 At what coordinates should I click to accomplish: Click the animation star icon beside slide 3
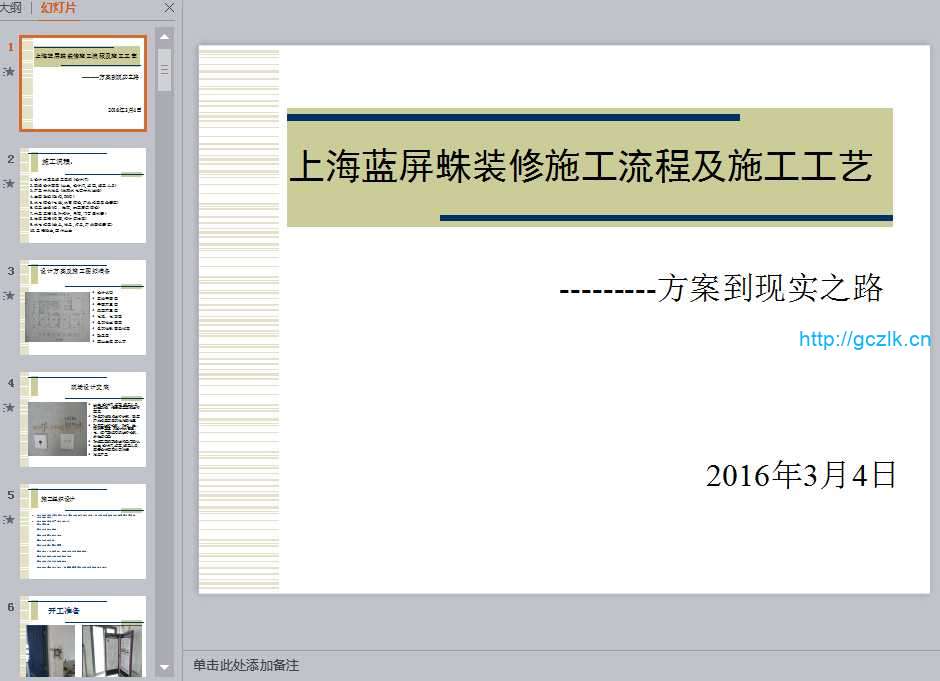pos(9,295)
